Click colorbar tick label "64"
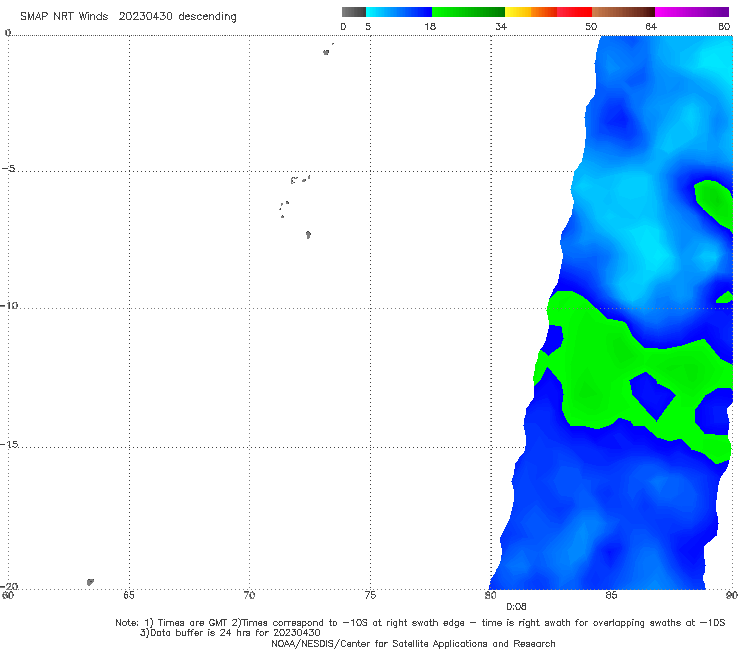740x650 pixels. pos(651,27)
